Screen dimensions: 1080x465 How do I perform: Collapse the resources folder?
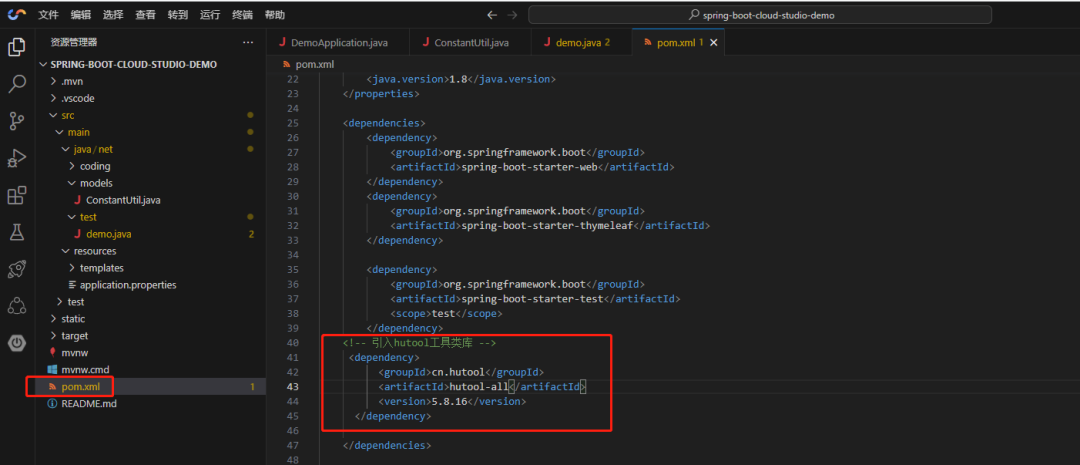tap(150, 251)
